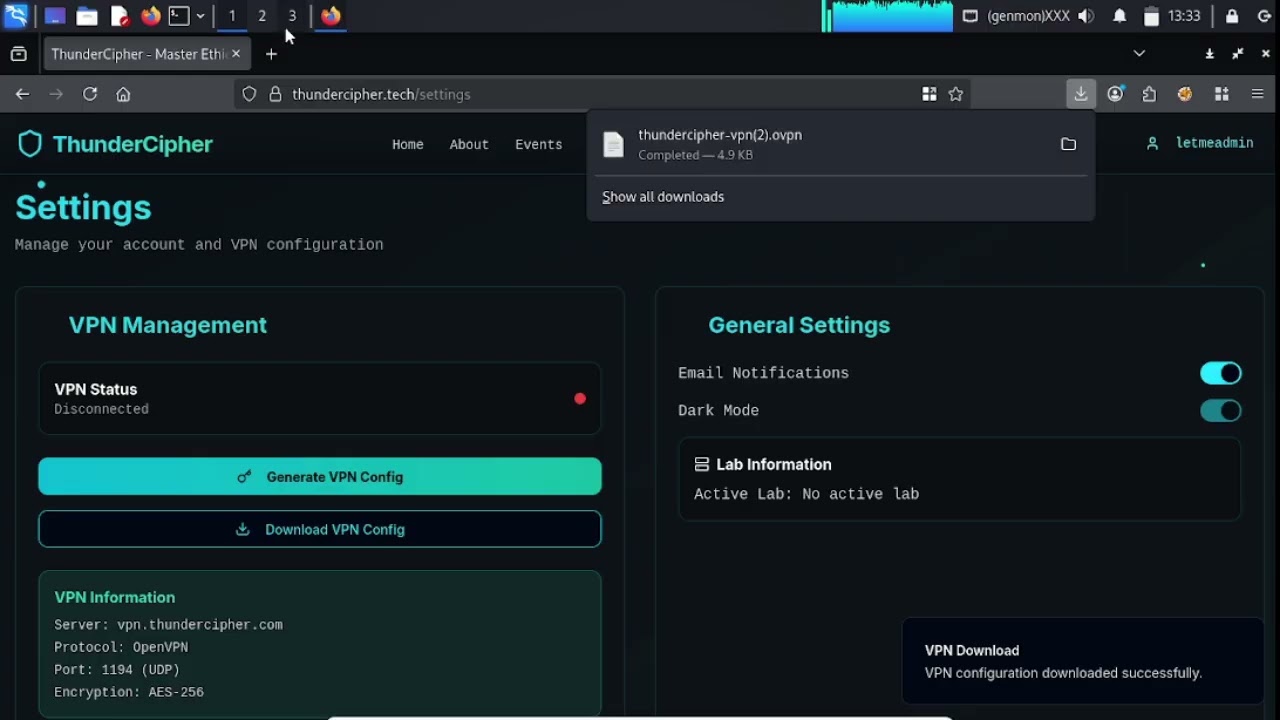
Task: Click the battery power icon
Action: coord(1151,16)
